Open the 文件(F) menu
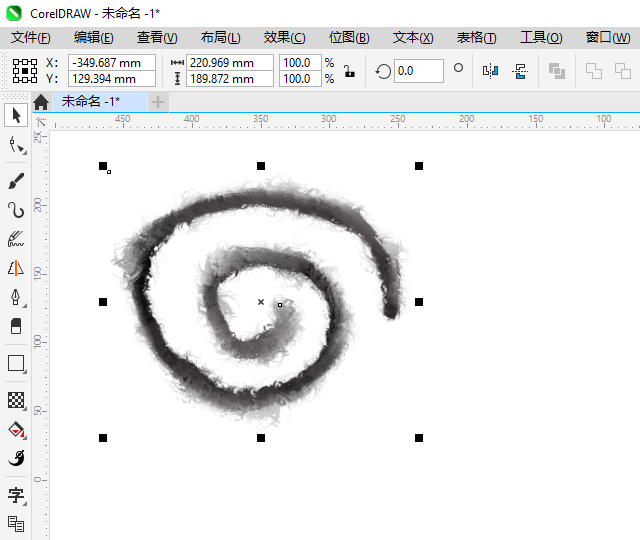640x540 pixels. (31, 38)
